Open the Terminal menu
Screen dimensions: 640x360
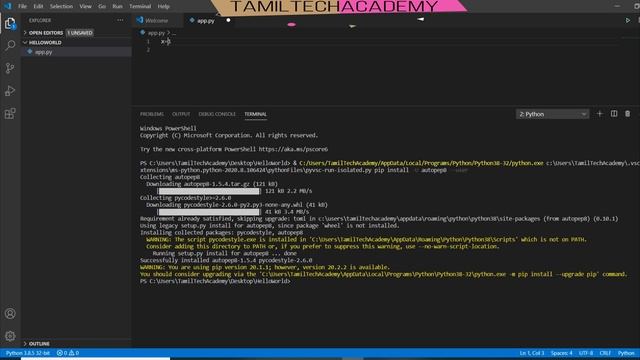140,7
